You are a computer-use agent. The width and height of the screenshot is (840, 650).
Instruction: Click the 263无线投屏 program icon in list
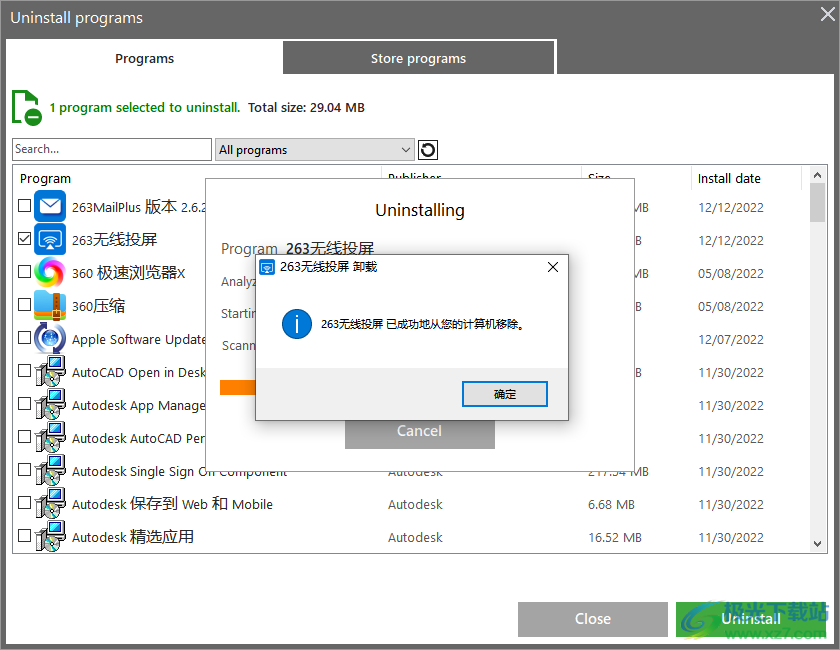(50, 239)
